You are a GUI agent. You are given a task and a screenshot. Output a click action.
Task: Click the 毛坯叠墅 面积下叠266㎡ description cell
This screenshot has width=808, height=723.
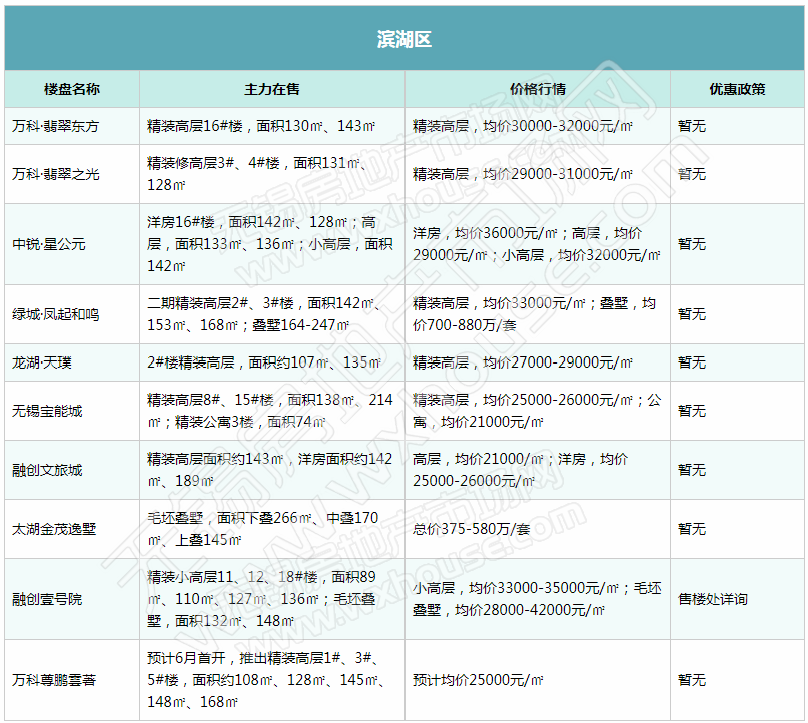264,528
